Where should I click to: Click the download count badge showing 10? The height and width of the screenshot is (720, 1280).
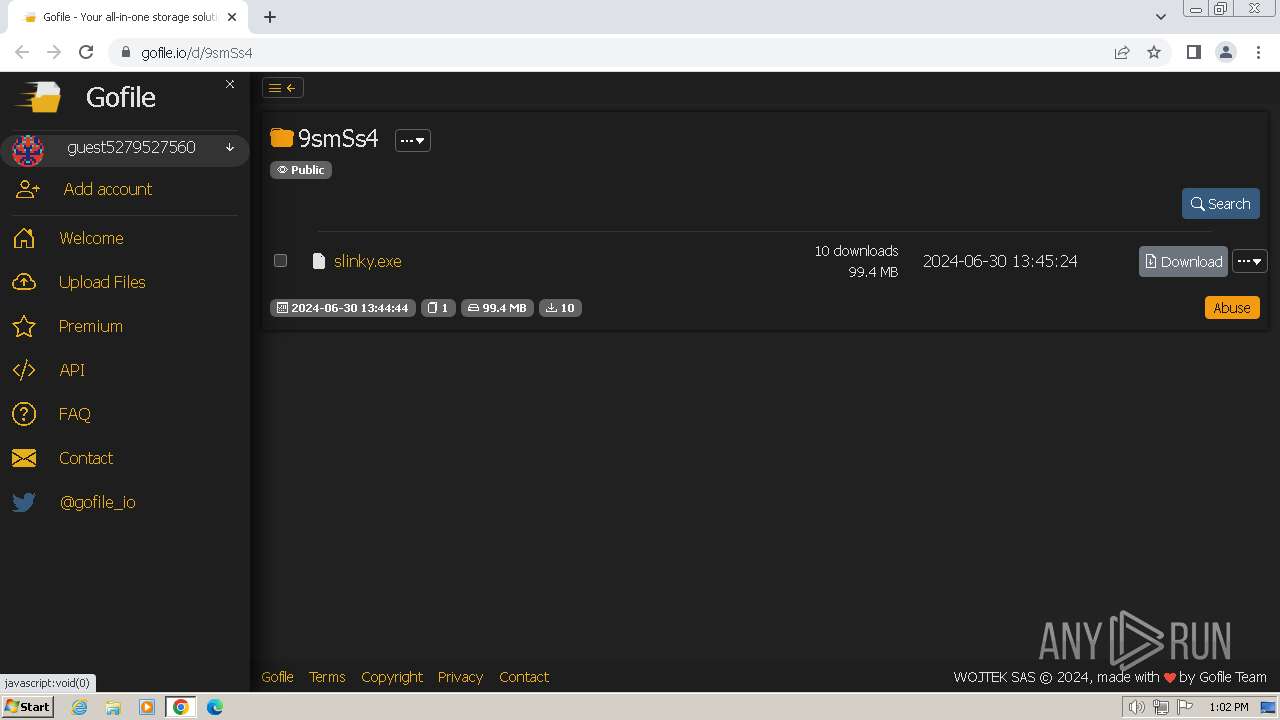click(560, 308)
